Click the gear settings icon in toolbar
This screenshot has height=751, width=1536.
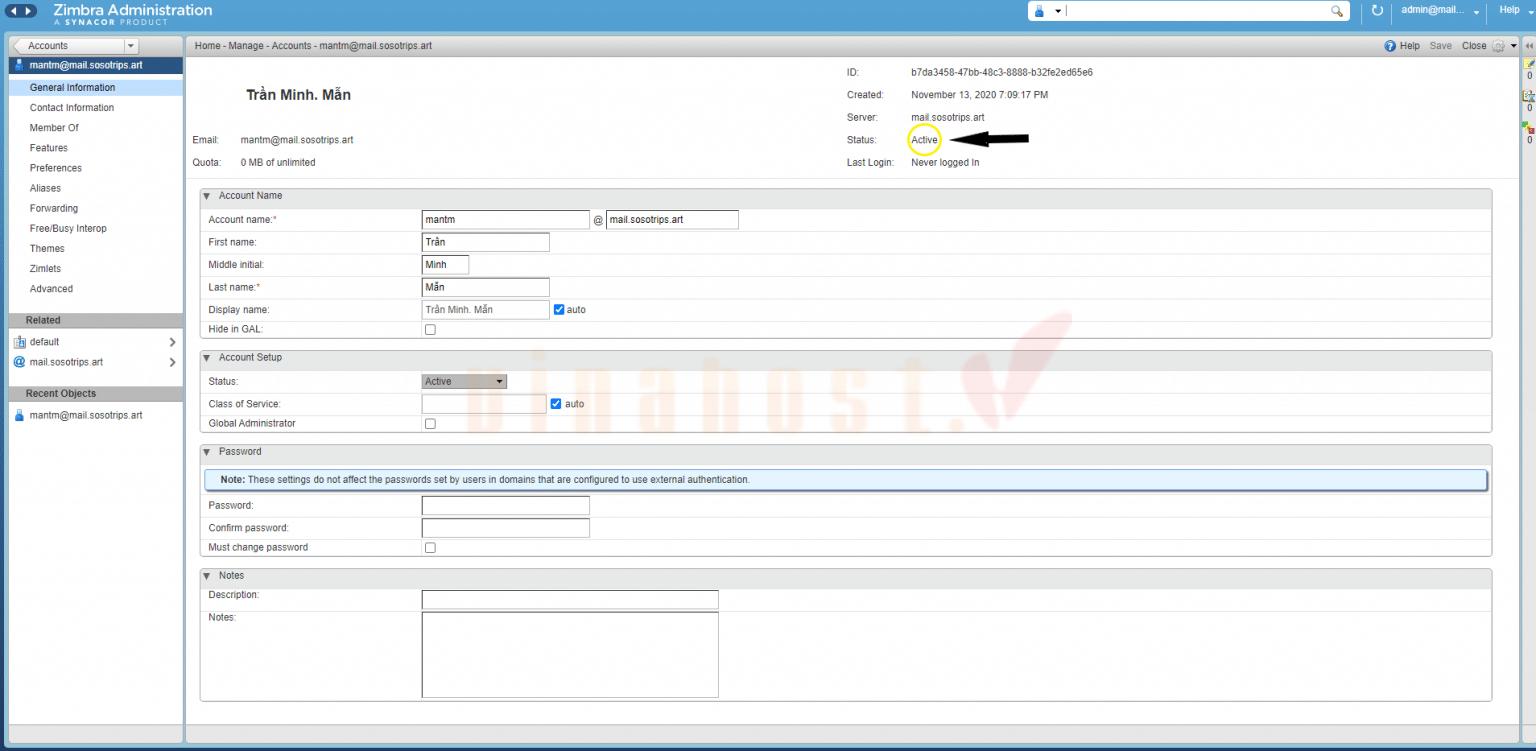coord(1498,46)
